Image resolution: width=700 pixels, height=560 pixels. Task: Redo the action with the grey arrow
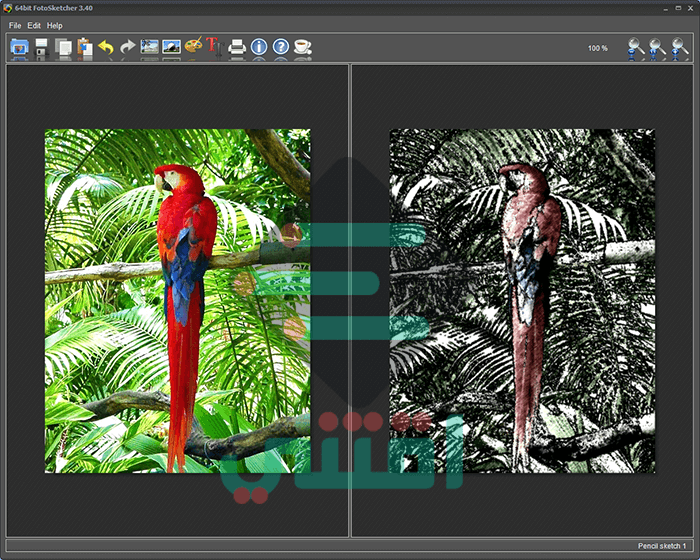coord(128,47)
